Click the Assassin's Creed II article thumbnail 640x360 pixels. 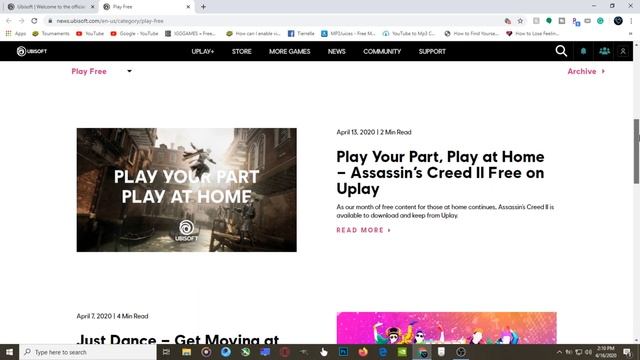pyautogui.click(x=187, y=190)
